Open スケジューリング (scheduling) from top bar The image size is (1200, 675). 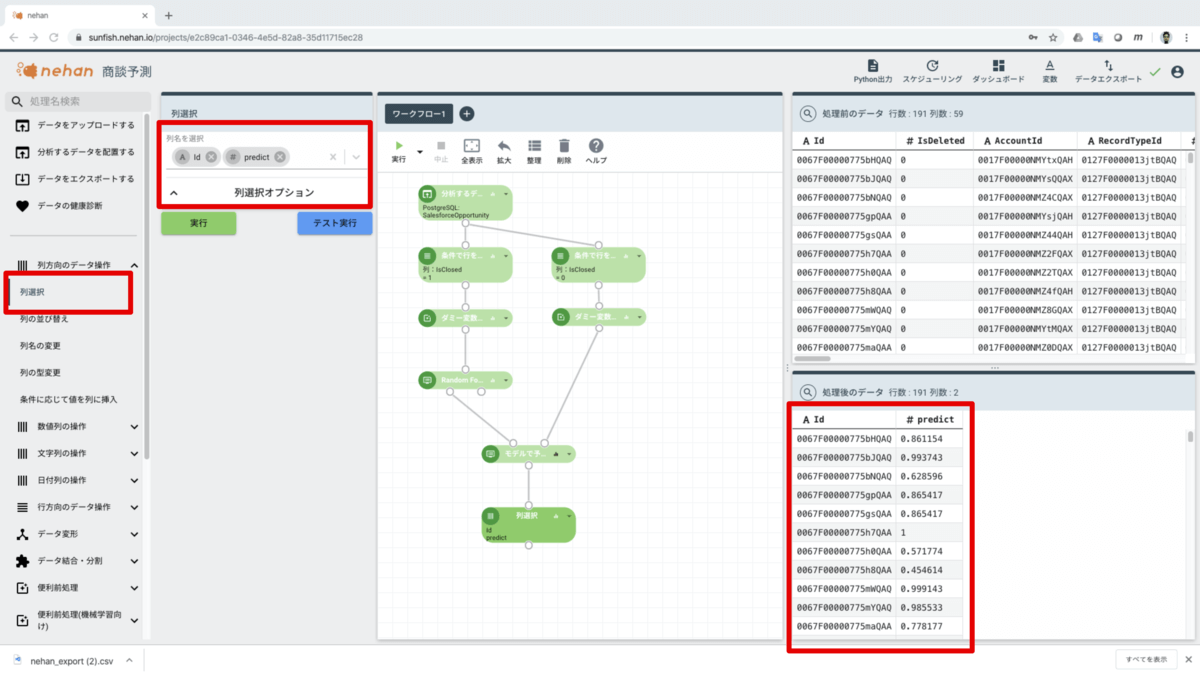click(x=932, y=65)
